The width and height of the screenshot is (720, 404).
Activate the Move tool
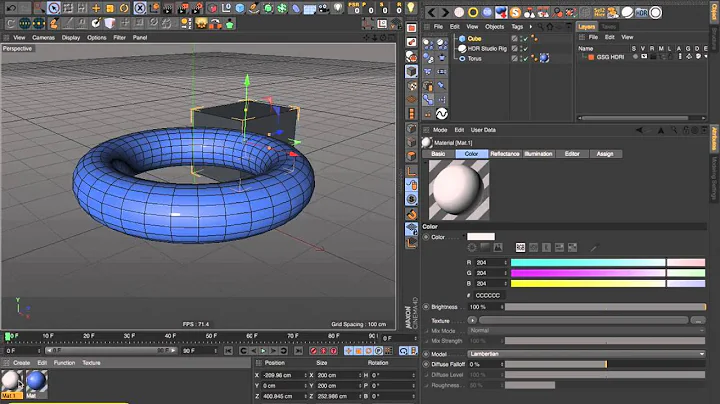click(x=96, y=8)
